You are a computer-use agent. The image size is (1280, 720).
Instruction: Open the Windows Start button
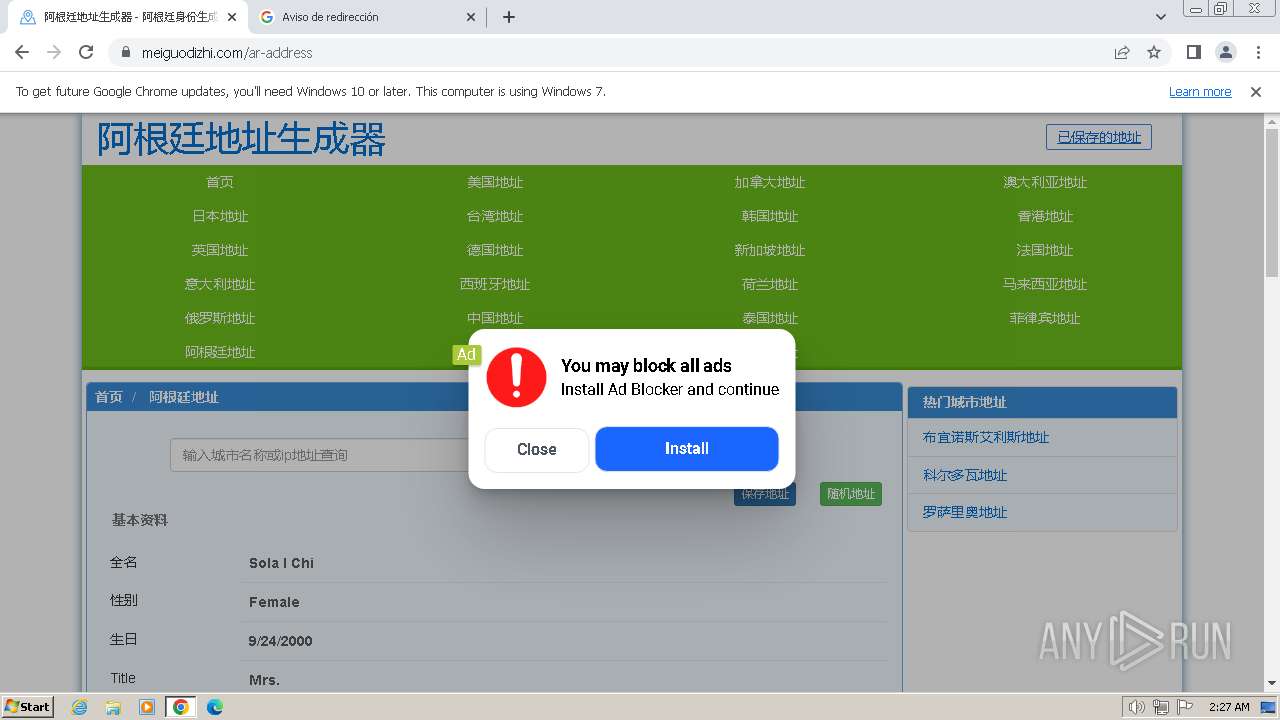coord(27,706)
